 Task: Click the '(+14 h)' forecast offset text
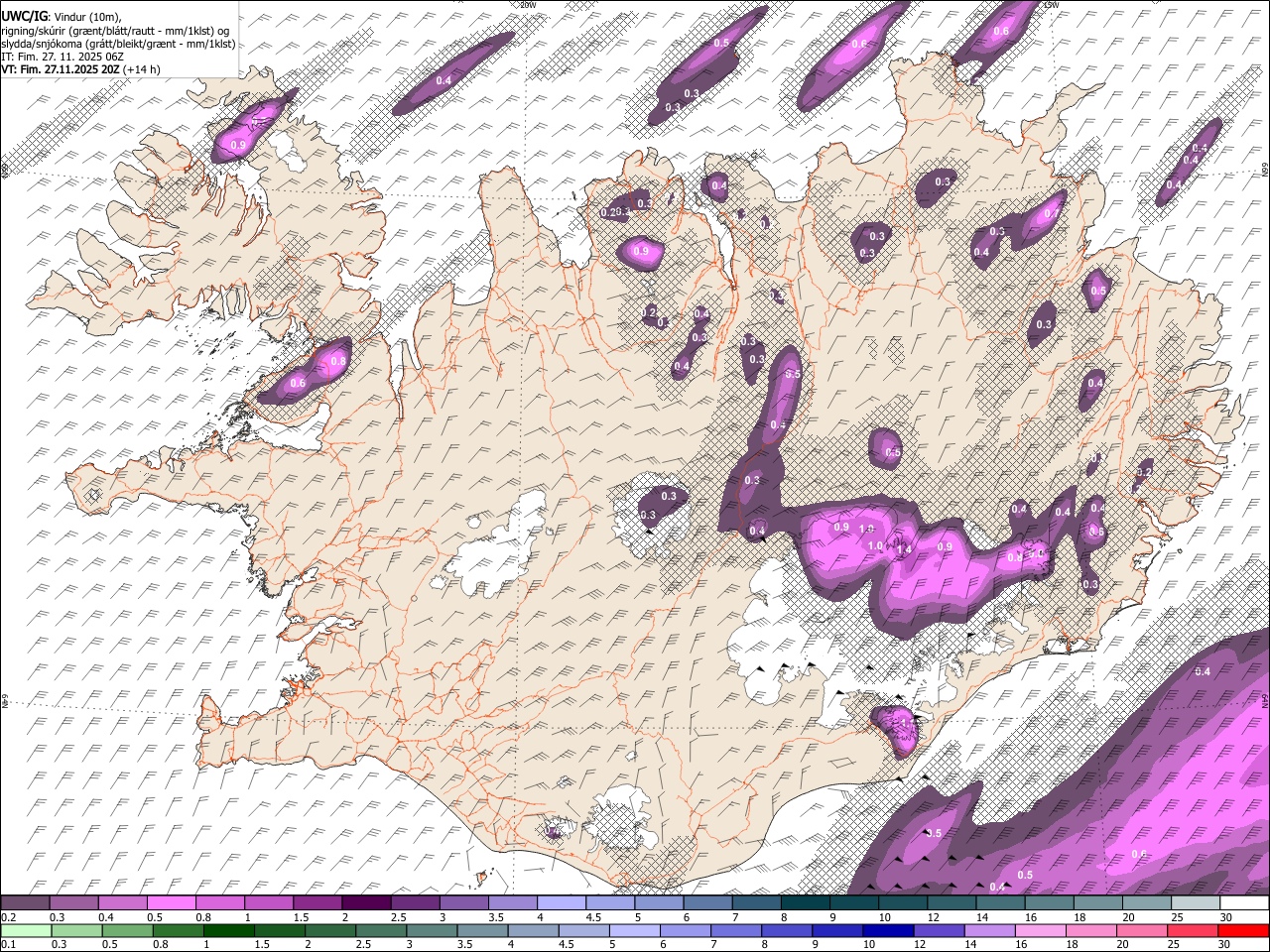click(142, 69)
